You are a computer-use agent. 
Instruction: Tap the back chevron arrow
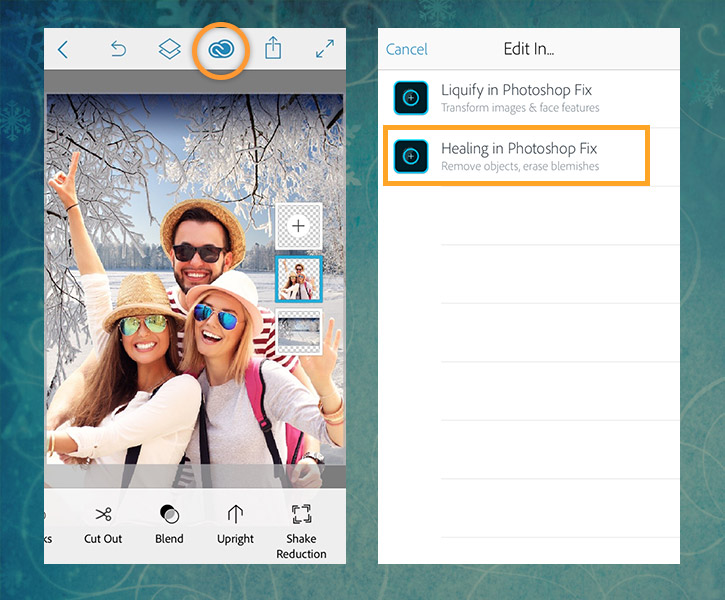point(63,49)
